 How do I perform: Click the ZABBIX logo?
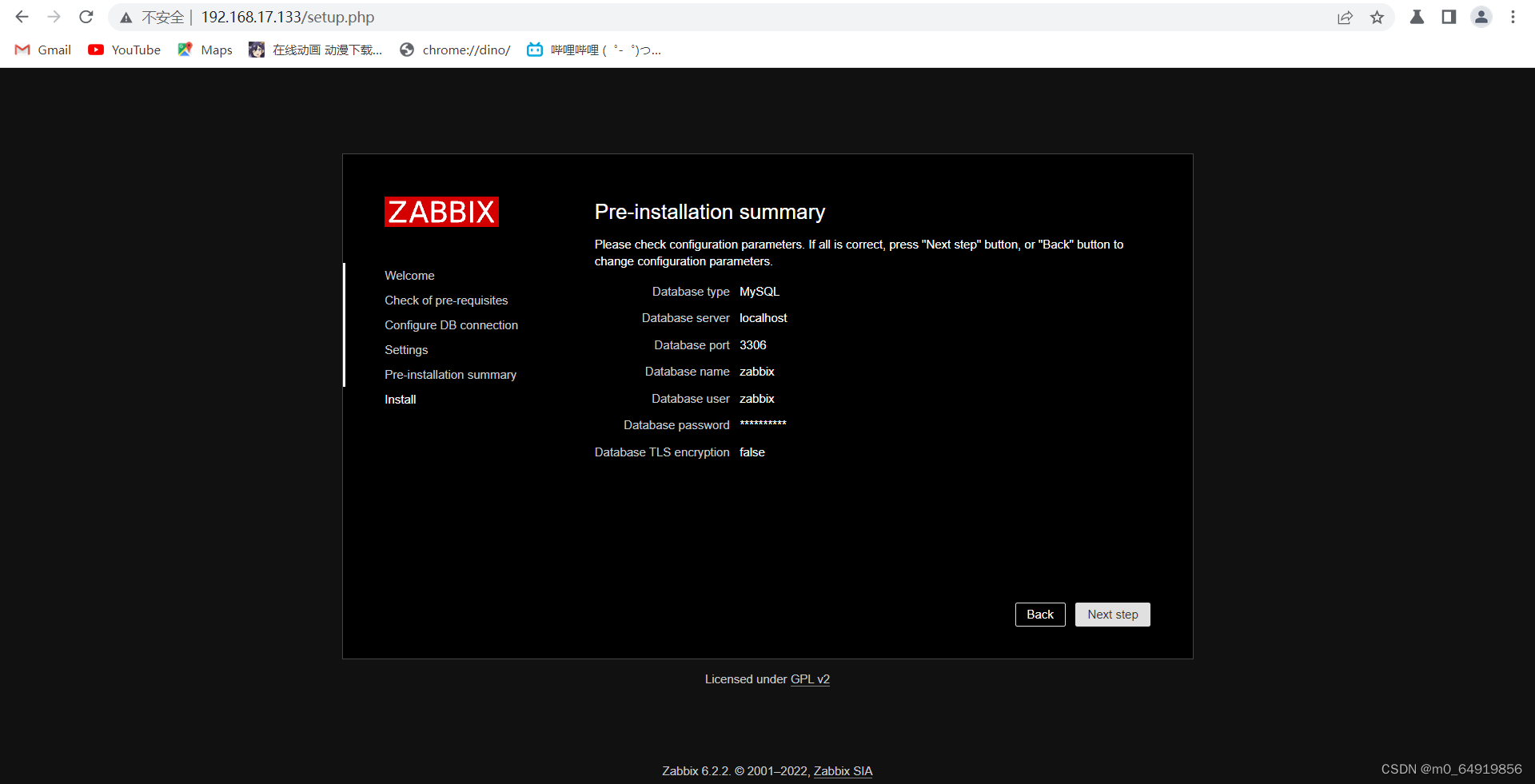point(441,212)
